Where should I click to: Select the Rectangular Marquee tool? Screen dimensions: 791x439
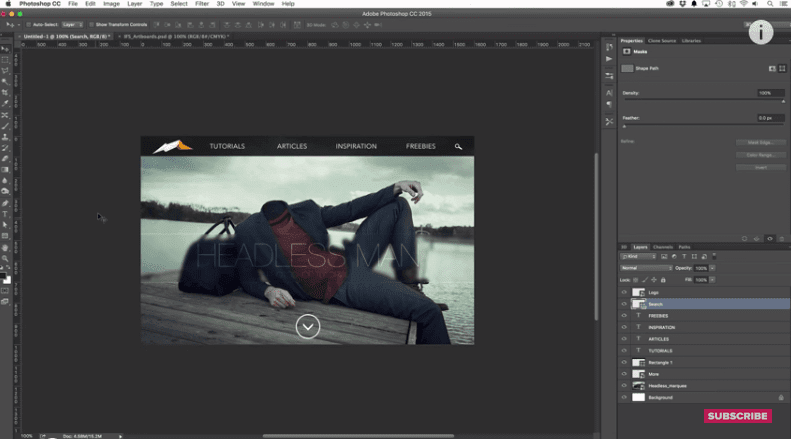point(5,60)
